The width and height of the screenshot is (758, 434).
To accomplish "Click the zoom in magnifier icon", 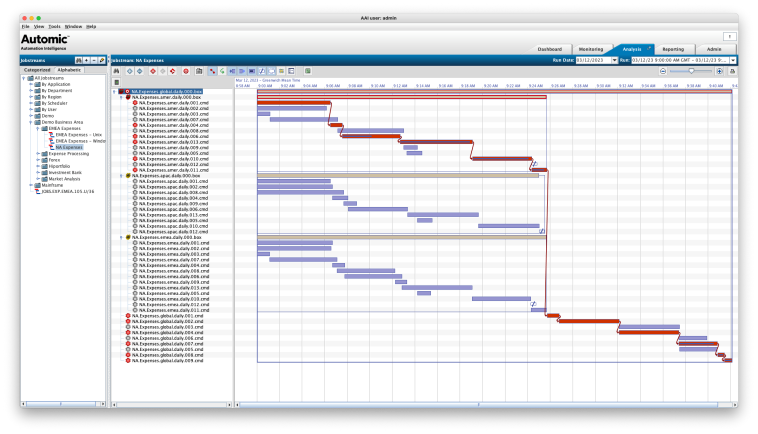I will tap(720, 71).
